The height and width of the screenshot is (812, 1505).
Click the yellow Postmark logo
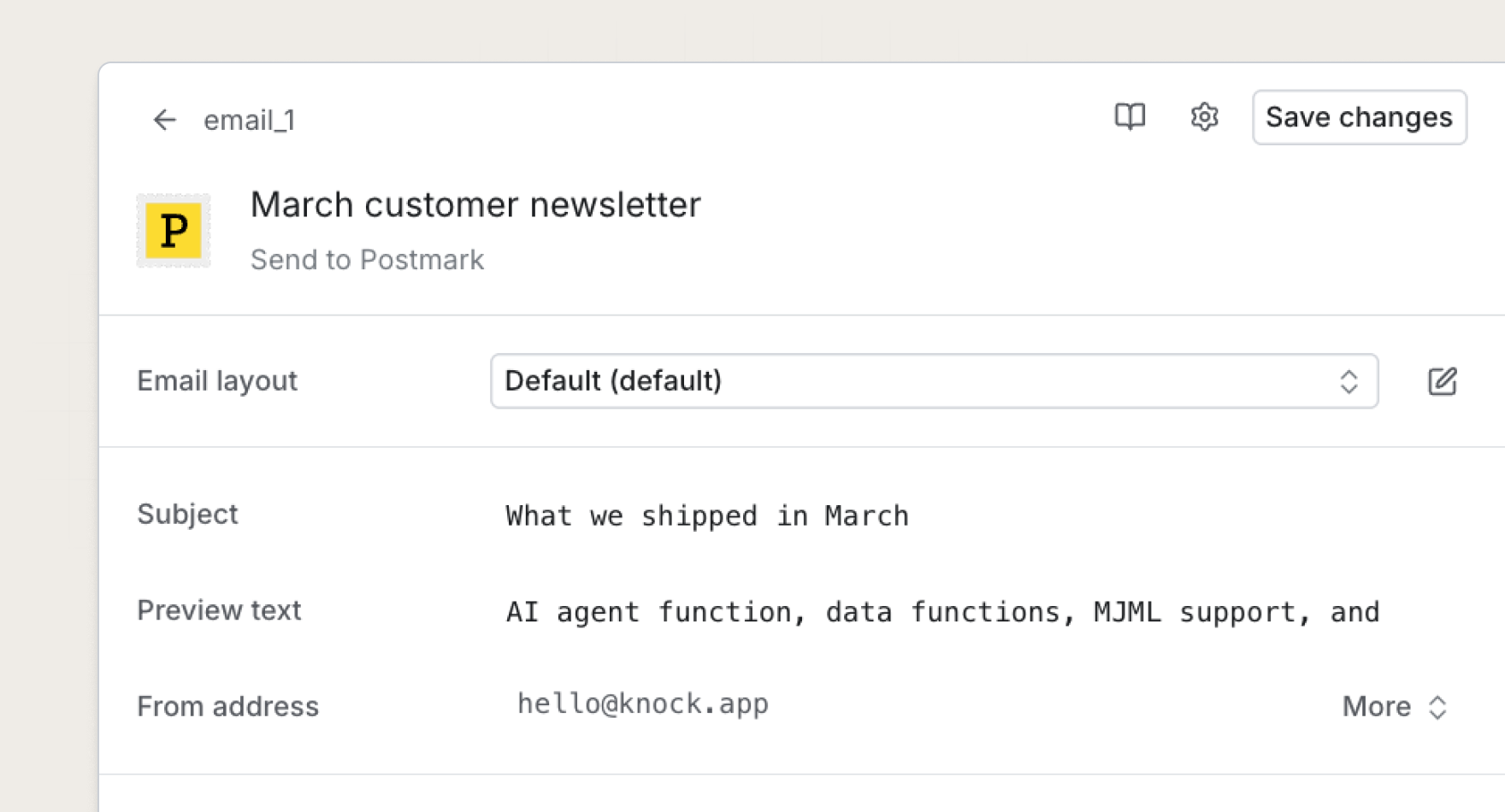coord(174,231)
